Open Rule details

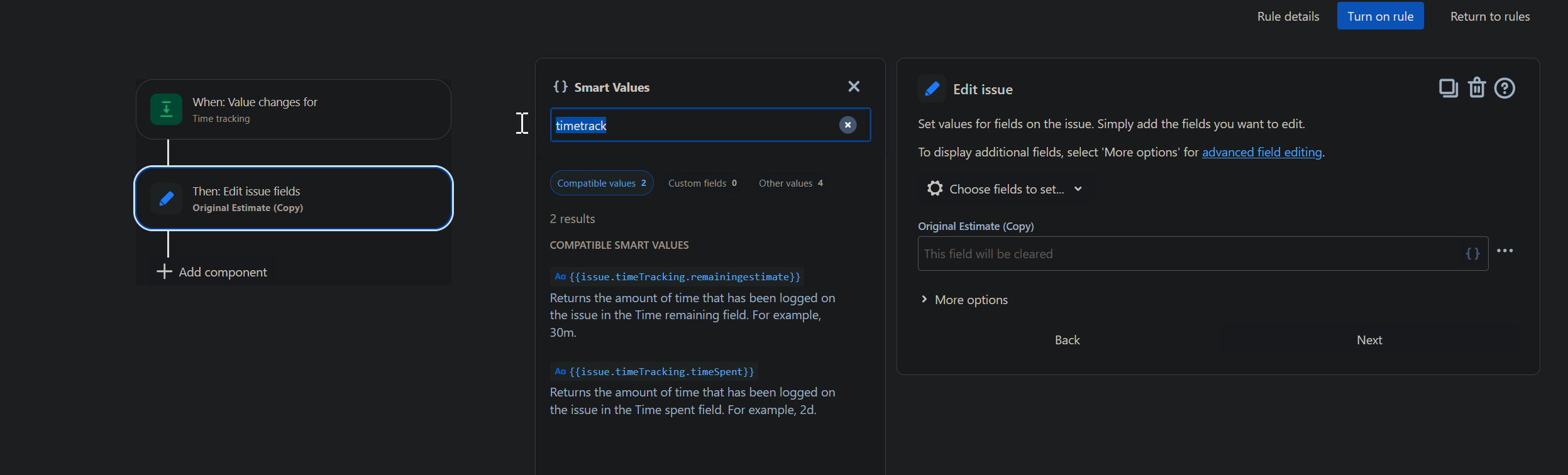tap(1288, 16)
